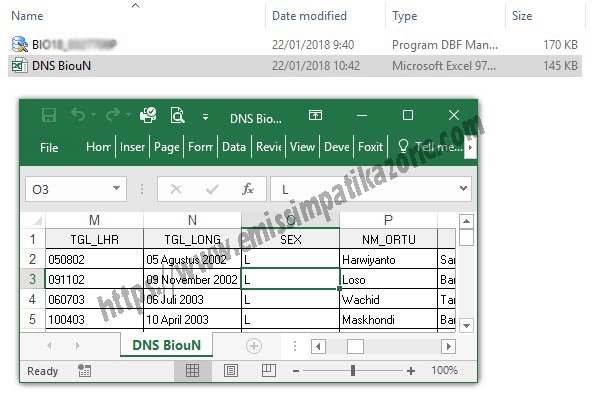The height and width of the screenshot is (406, 605).
Task: Expand the formula bar chevron
Action: pyautogui.click(x=463, y=188)
